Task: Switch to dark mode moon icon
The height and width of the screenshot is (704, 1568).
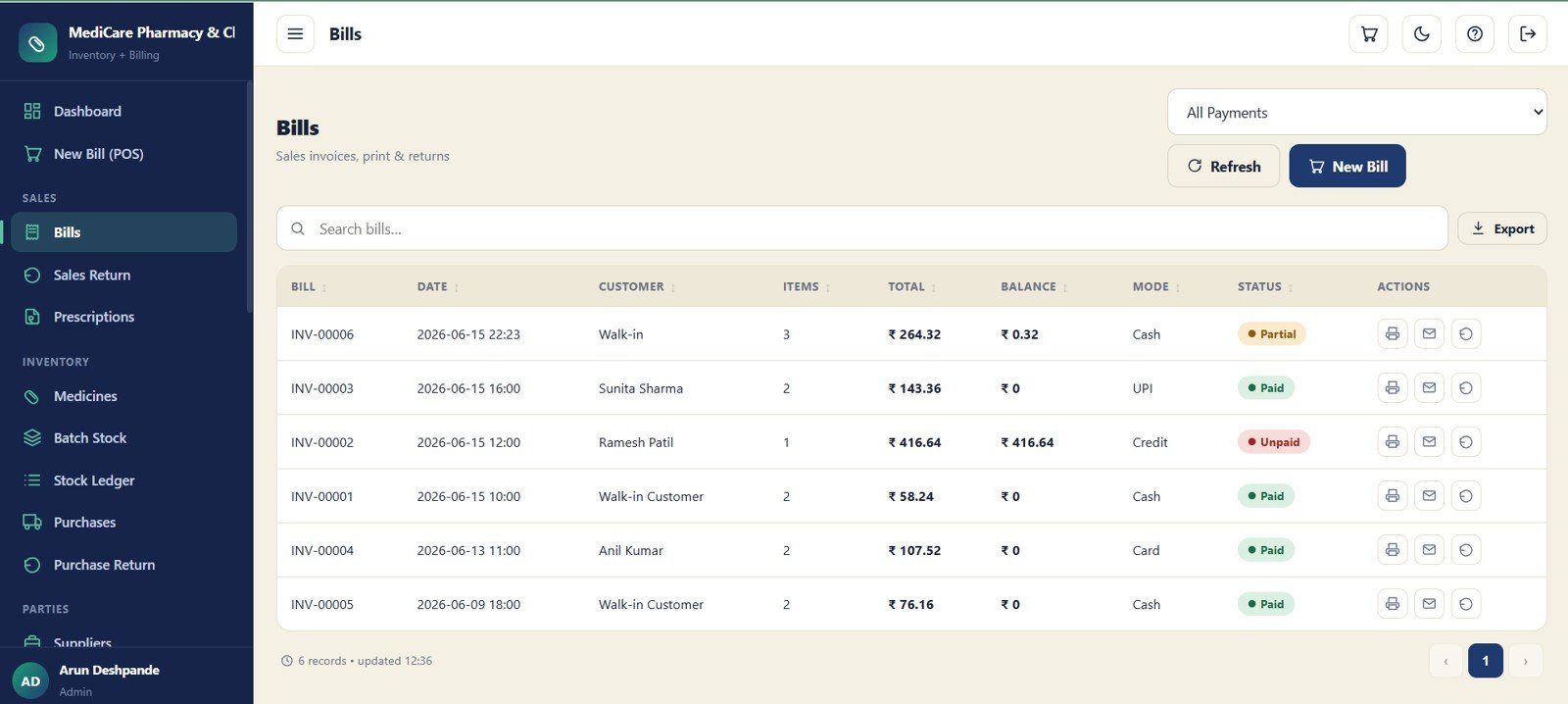Action: (x=1422, y=34)
